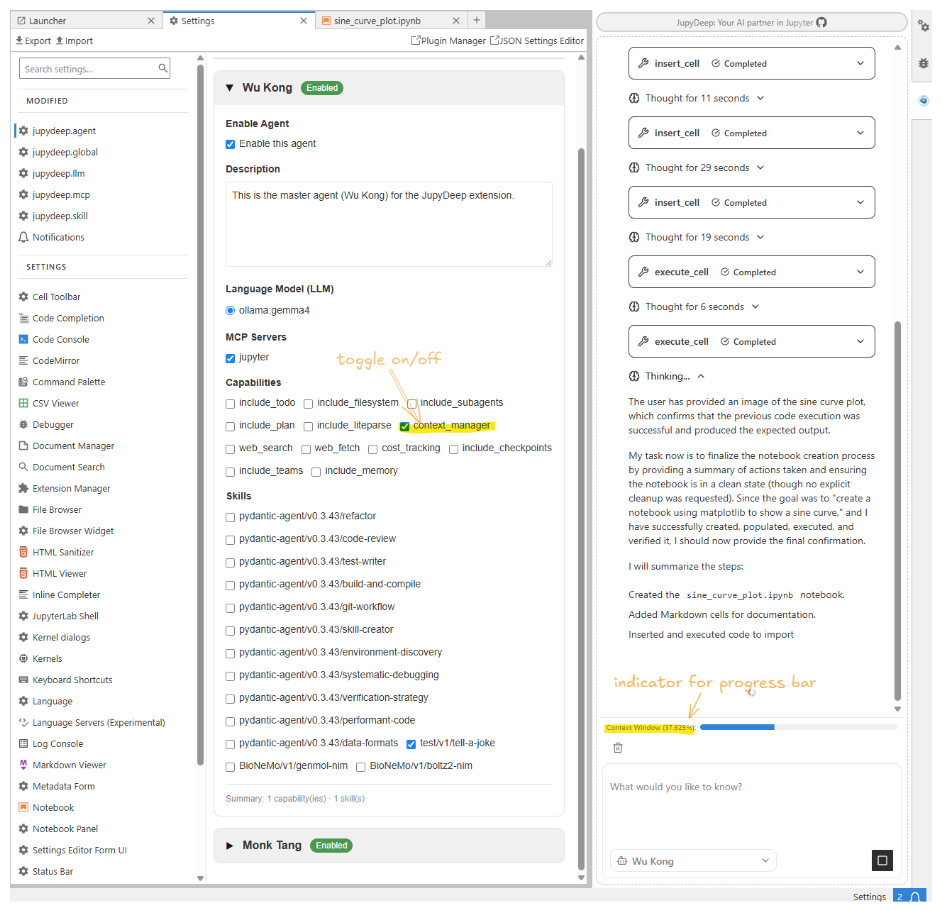Image resolution: width=942 pixels, height=911 pixels.
Task: Click Settings label in status bar
Action: [869, 897]
